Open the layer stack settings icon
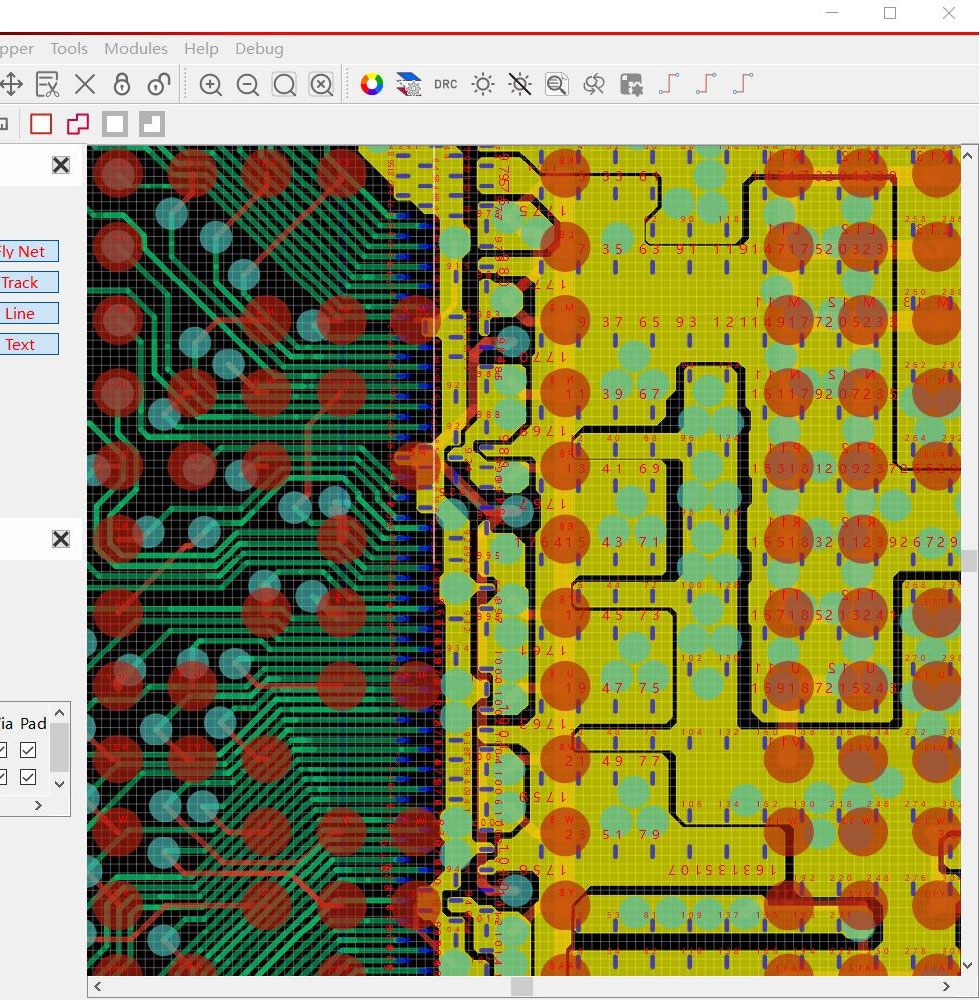 409,84
